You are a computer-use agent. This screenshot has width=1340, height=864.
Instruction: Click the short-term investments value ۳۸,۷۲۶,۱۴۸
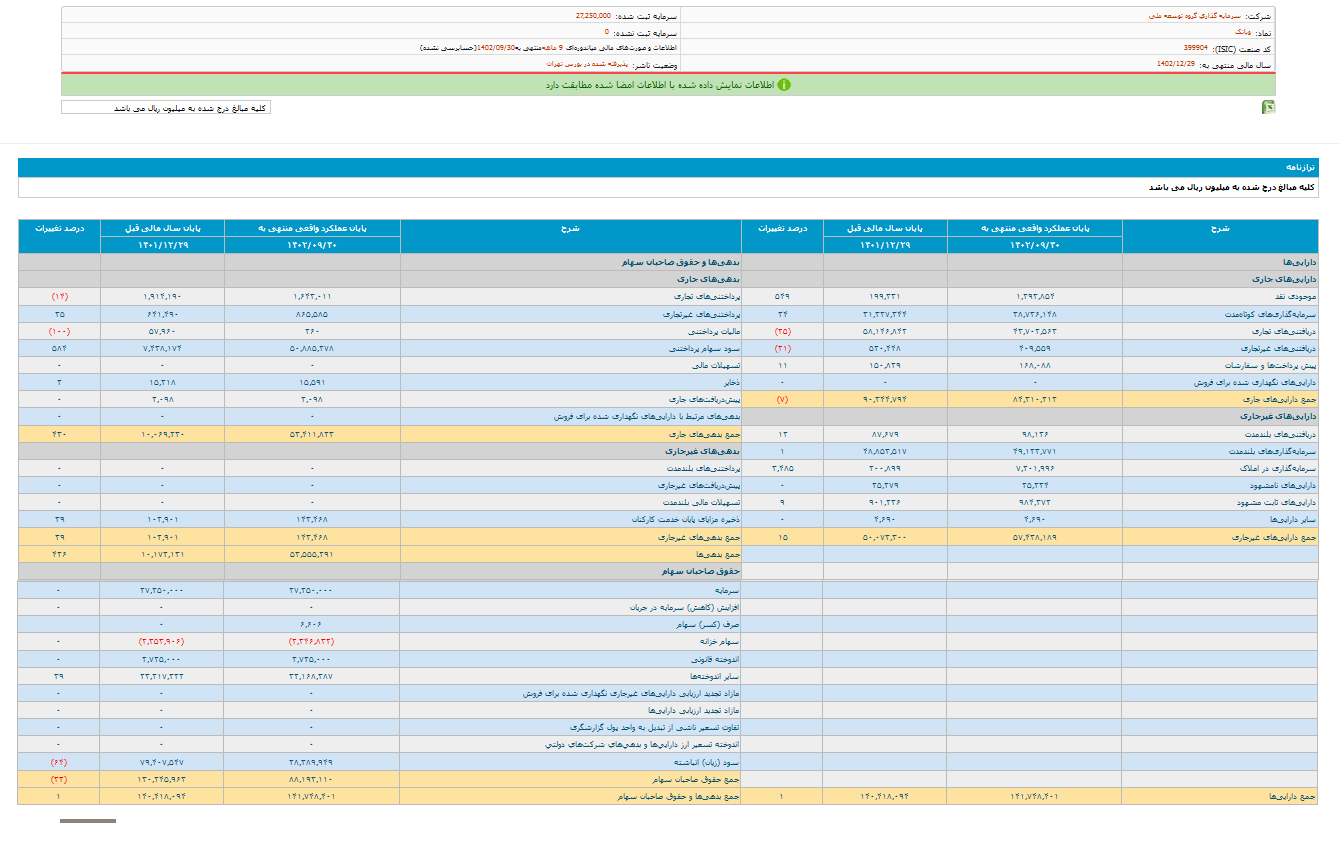[x=1034, y=314]
